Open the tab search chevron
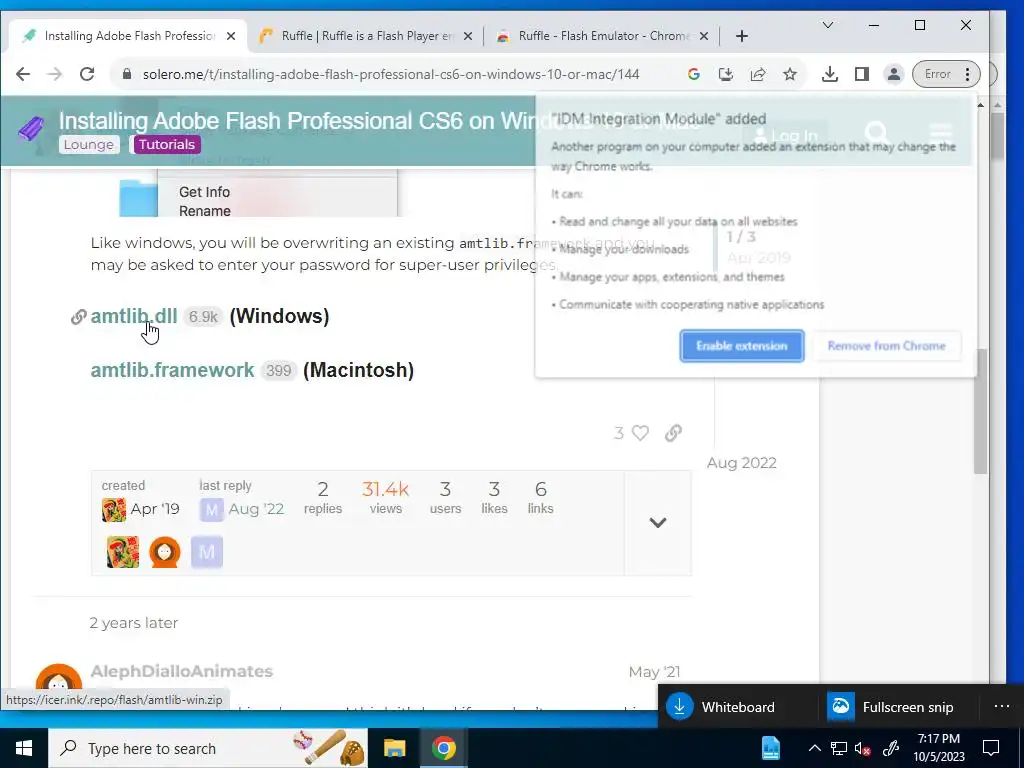 [827, 25]
